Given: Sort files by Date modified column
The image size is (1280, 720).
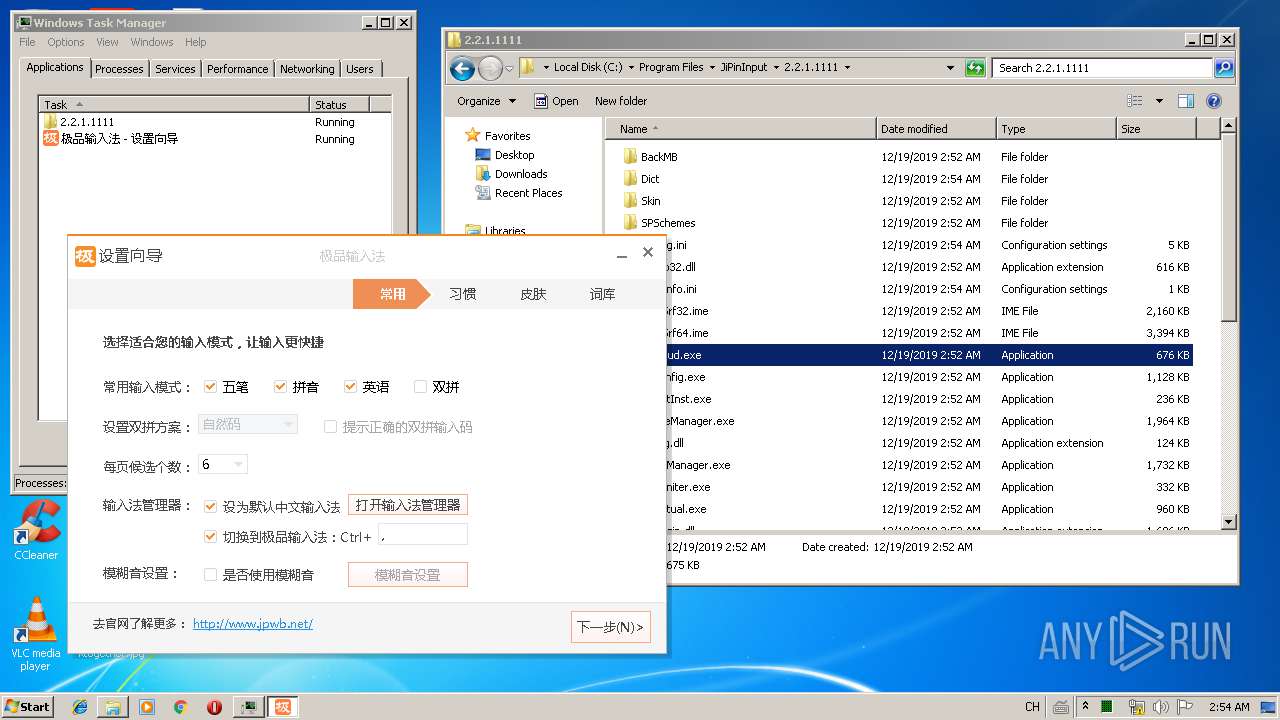Looking at the screenshot, I should pos(936,129).
